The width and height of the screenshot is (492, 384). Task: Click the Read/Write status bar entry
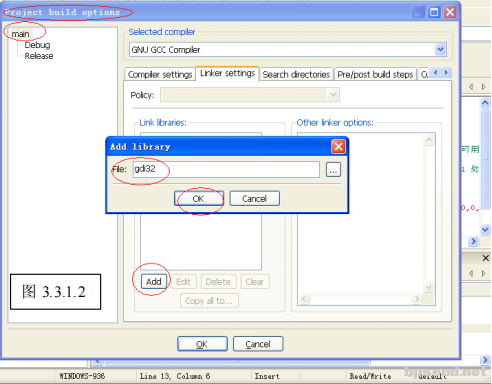click(x=370, y=376)
